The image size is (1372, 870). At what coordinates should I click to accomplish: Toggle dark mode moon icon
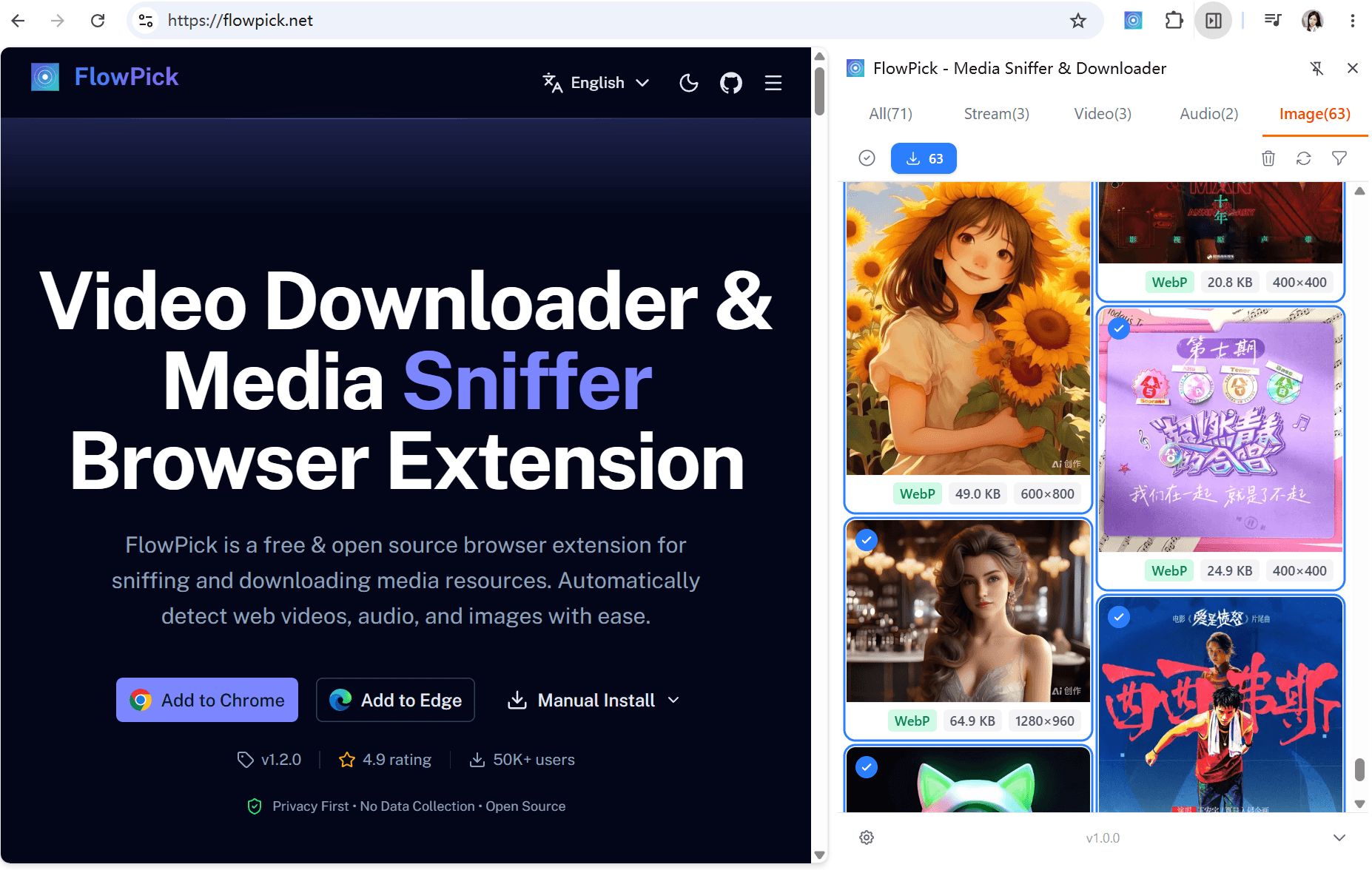pyautogui.click(x=689, y=83)
